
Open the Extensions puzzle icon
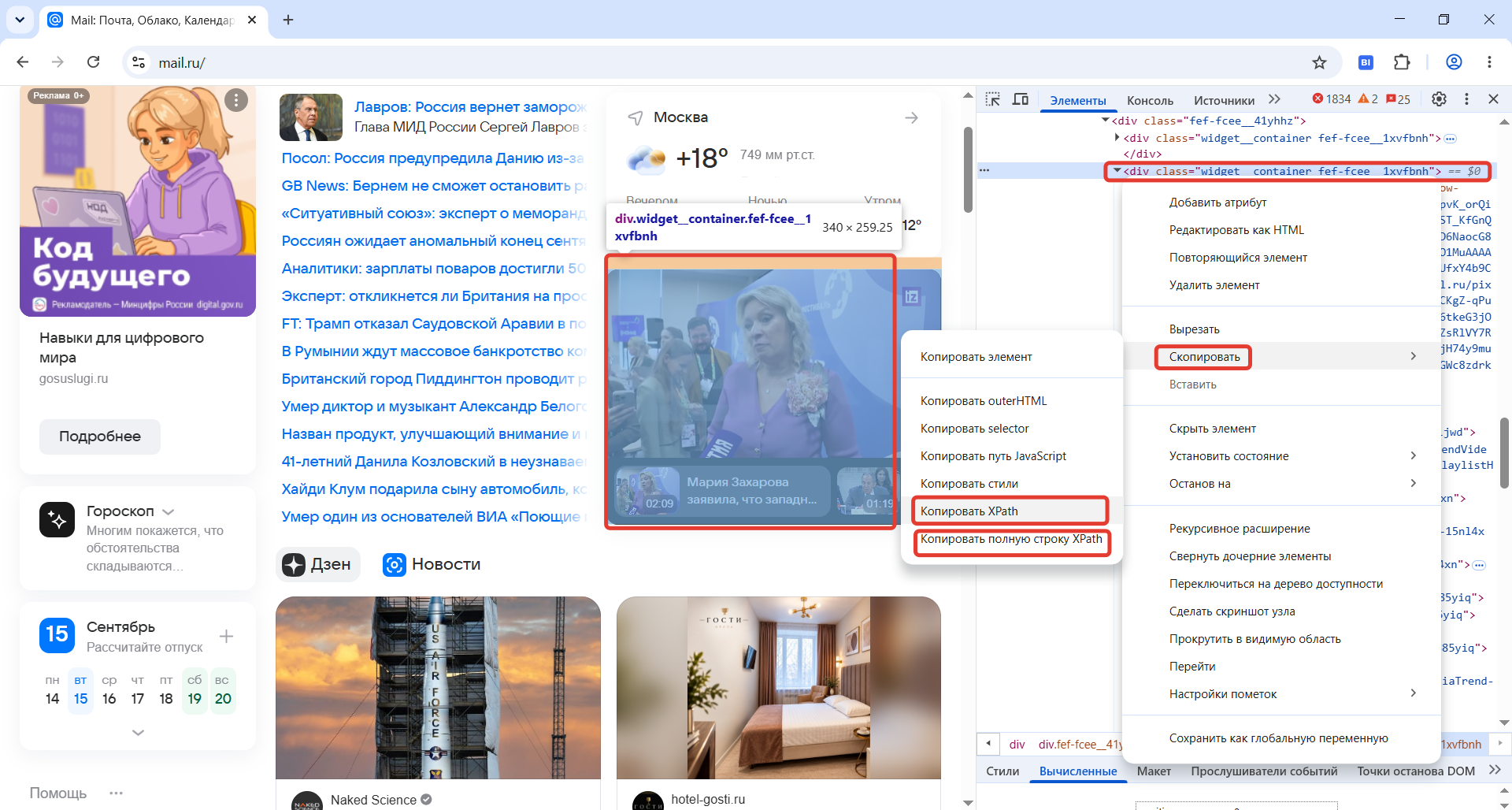point(1403,62)
